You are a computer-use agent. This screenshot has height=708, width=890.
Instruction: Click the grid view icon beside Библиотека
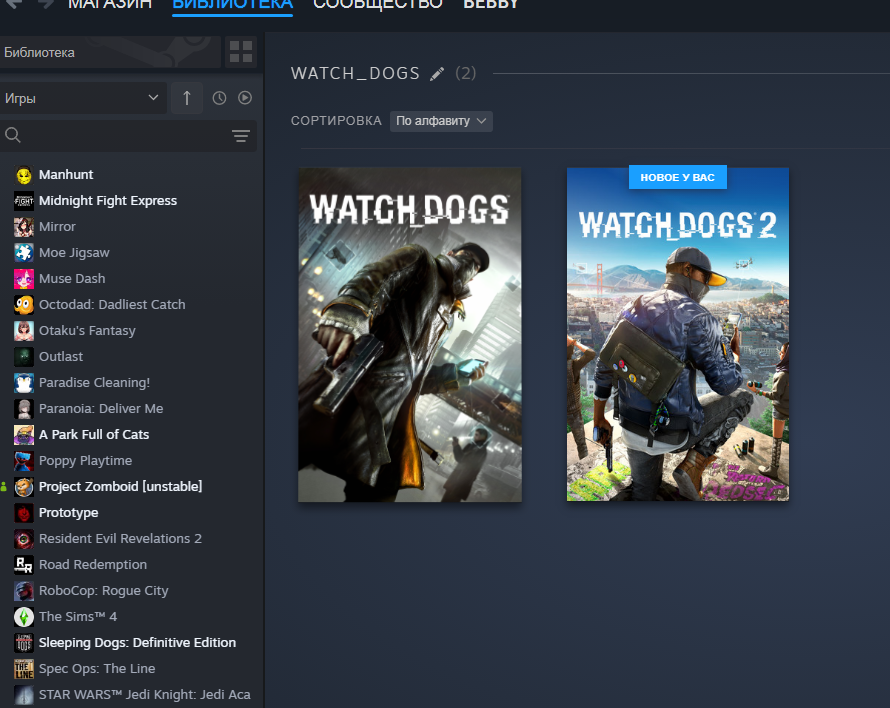coord(241,52)
